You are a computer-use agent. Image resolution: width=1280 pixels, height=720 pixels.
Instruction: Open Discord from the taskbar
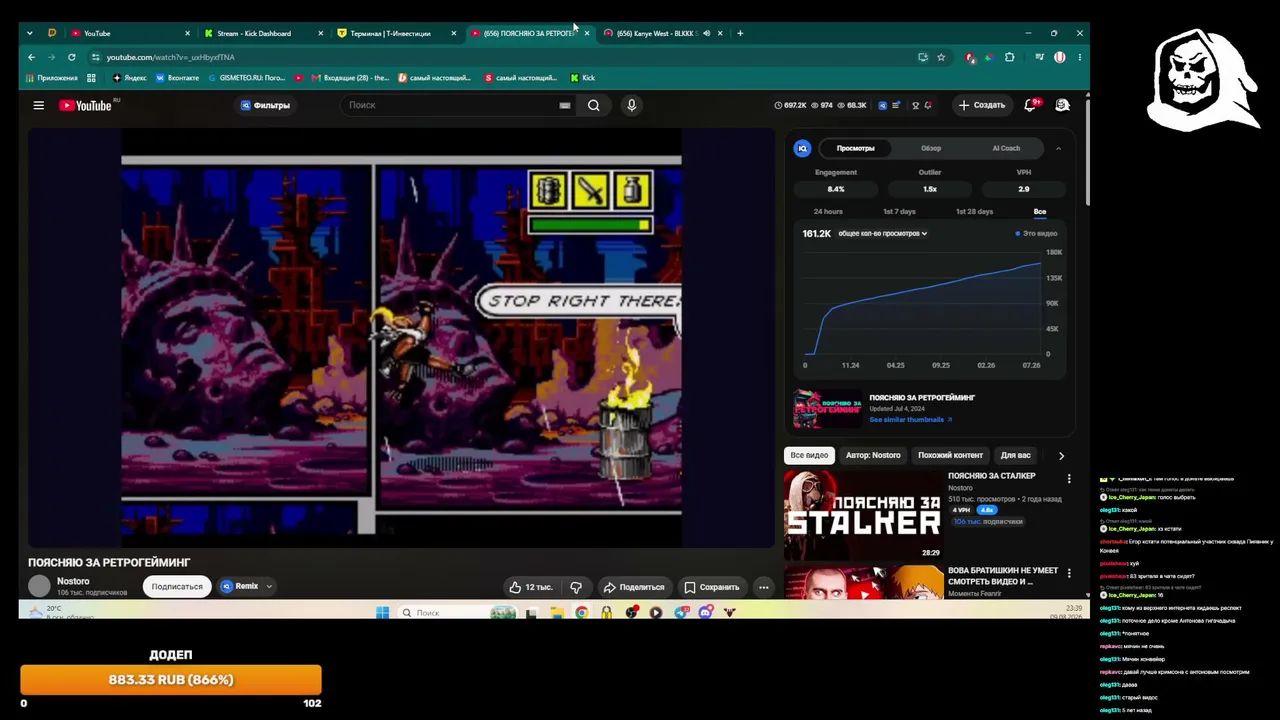pos(706,612)
